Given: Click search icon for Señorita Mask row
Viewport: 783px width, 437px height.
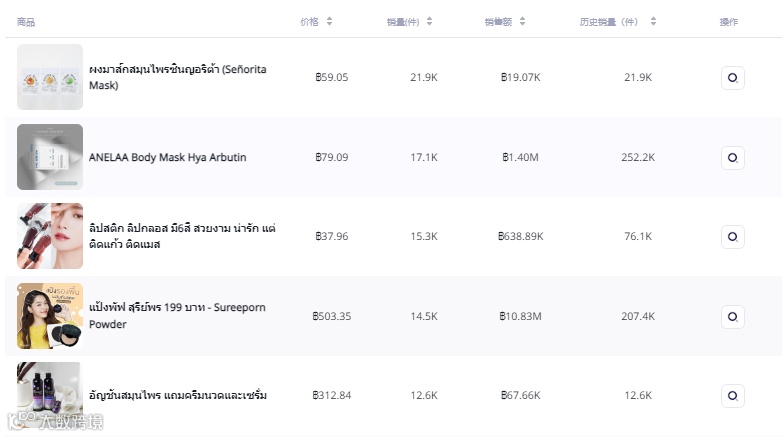Looking at the screenshot, I should 732,78.
